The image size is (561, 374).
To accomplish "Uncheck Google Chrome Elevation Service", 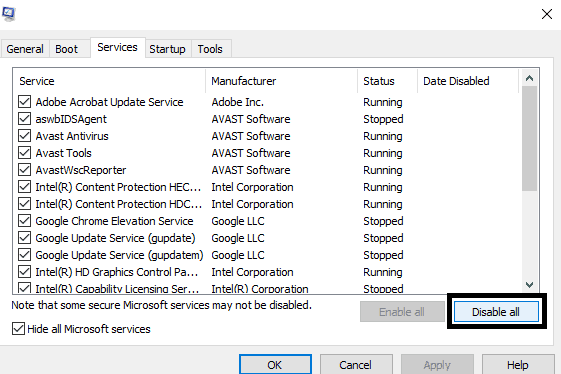I will coord(24,221).
